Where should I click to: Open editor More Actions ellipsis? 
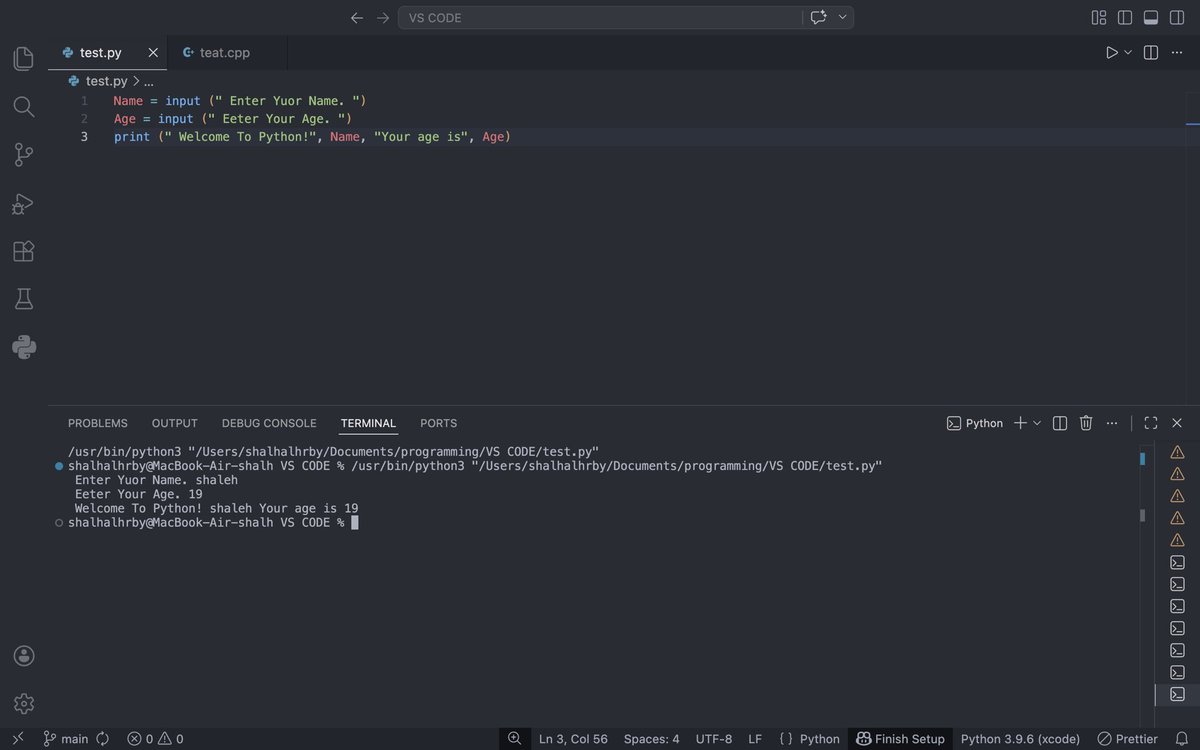coord(1178,53)
